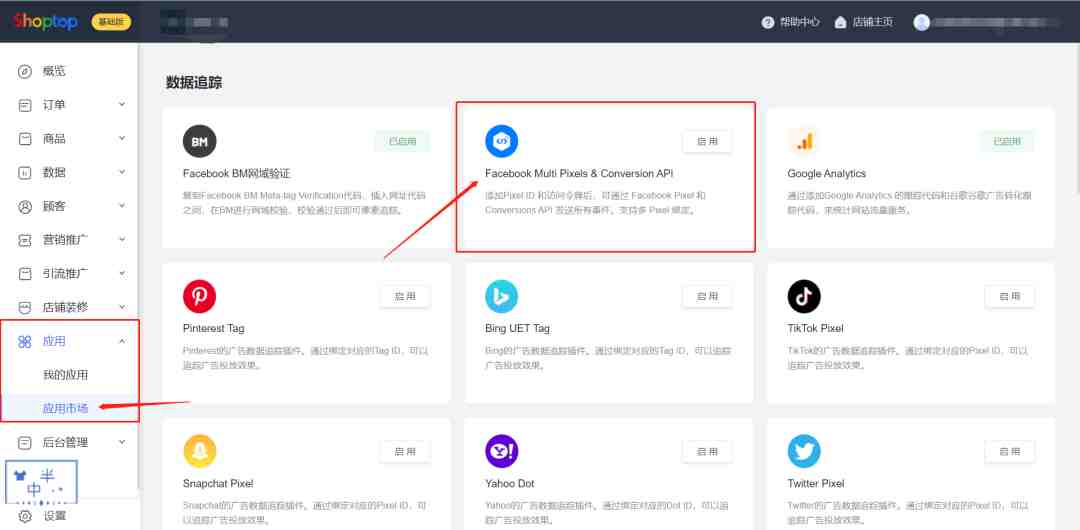The width and height of the screenshot is (1080, 530).
Task: Click the Facebook Multi Pixels icon
Action: point(501,141)
